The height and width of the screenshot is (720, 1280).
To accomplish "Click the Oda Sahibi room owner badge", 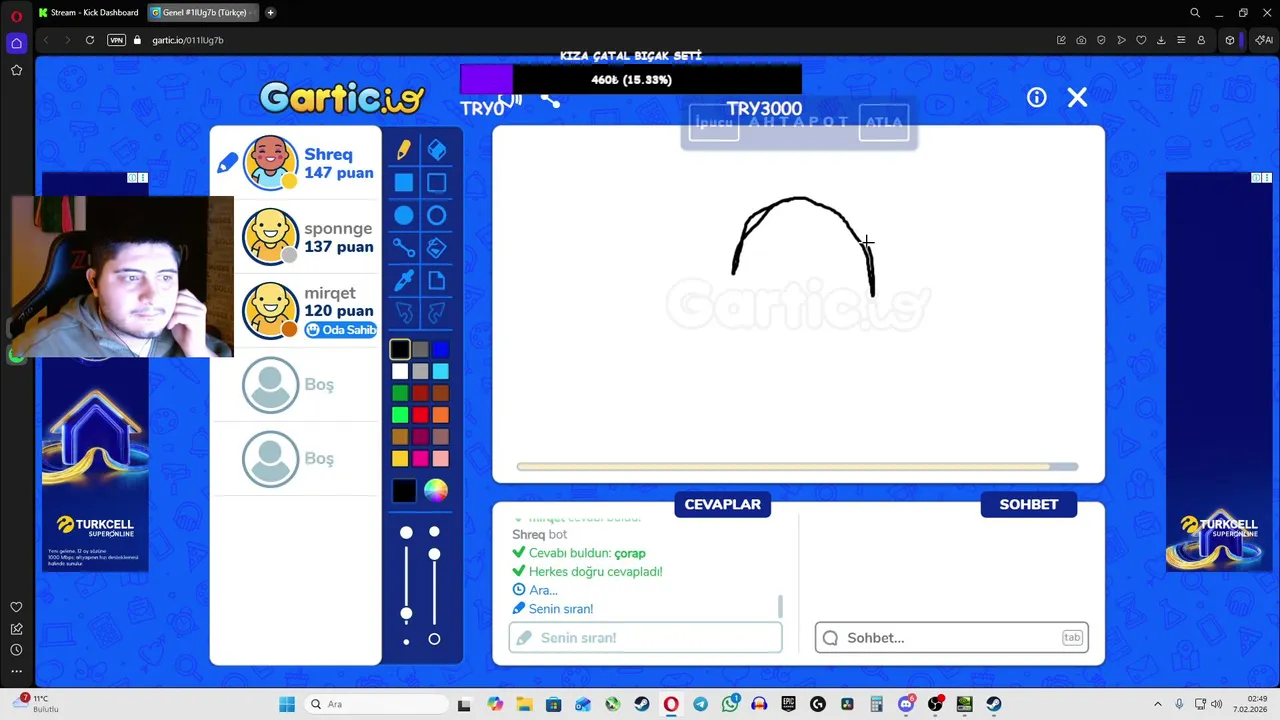I will pyautogui.click(x=341, y=330).
